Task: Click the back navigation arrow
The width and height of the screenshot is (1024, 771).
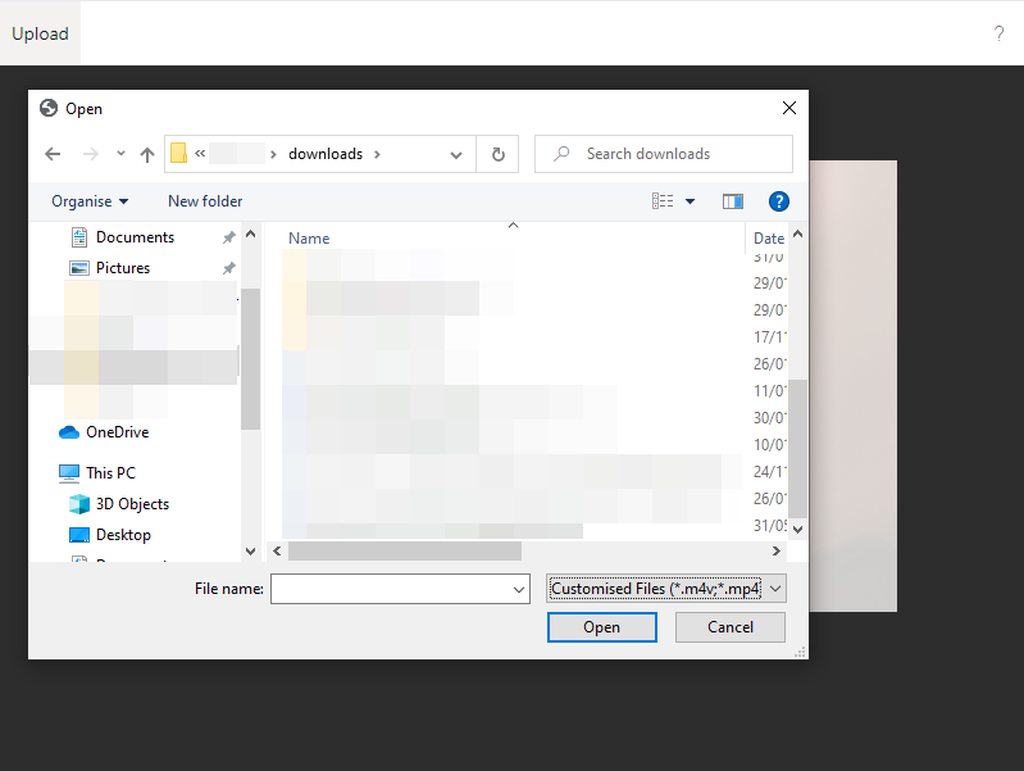Action: pos(52,154)
